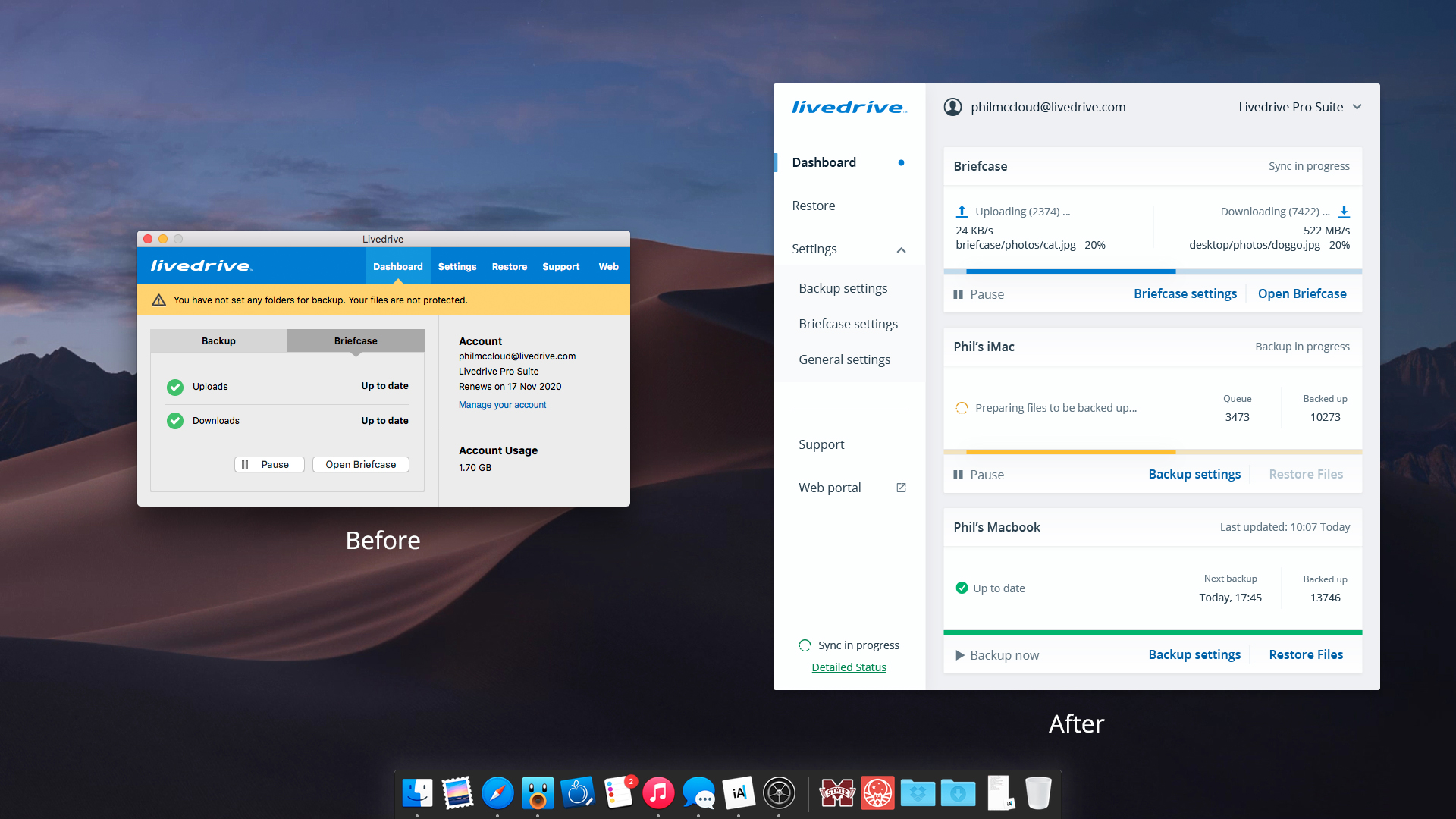This screenshot has height=819, width=1456.
Task: Click the livedrive logo in the old window header
Action: click(x=202, y=266)
